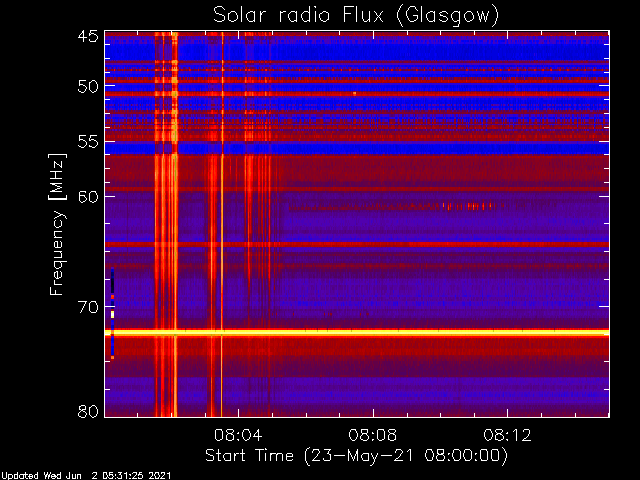Click the '80' frequency tick label
Image resolution: width=640 pixels, height=480 pixels.
88,411
